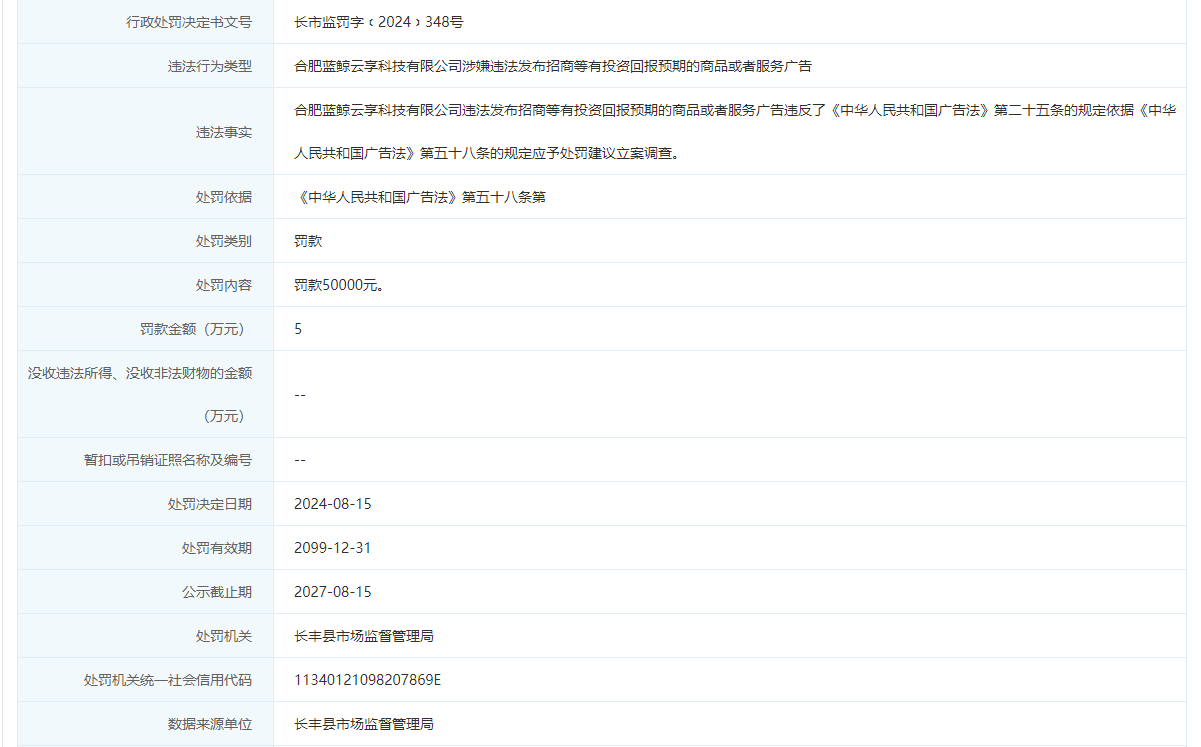Select the publicity deadline 2027-08-15

[332, 592]
